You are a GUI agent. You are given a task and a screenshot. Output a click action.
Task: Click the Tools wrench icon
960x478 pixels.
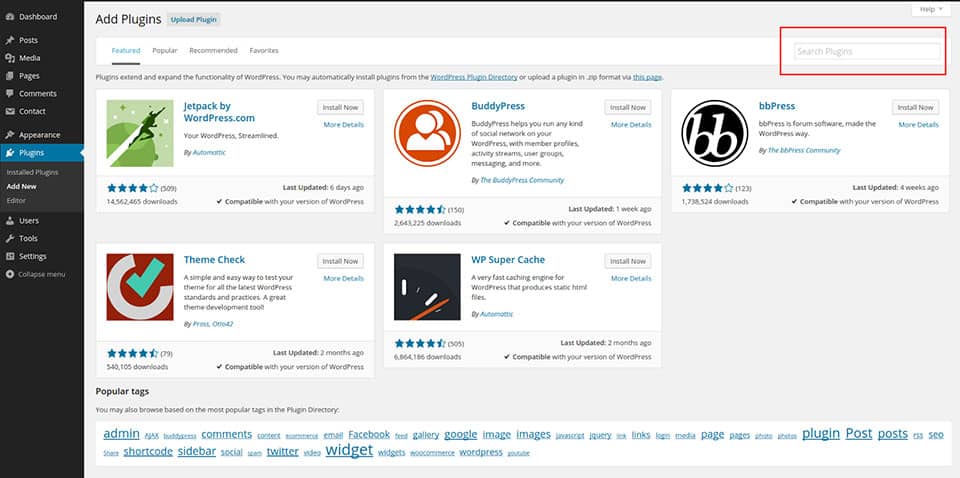pos(9,239)
